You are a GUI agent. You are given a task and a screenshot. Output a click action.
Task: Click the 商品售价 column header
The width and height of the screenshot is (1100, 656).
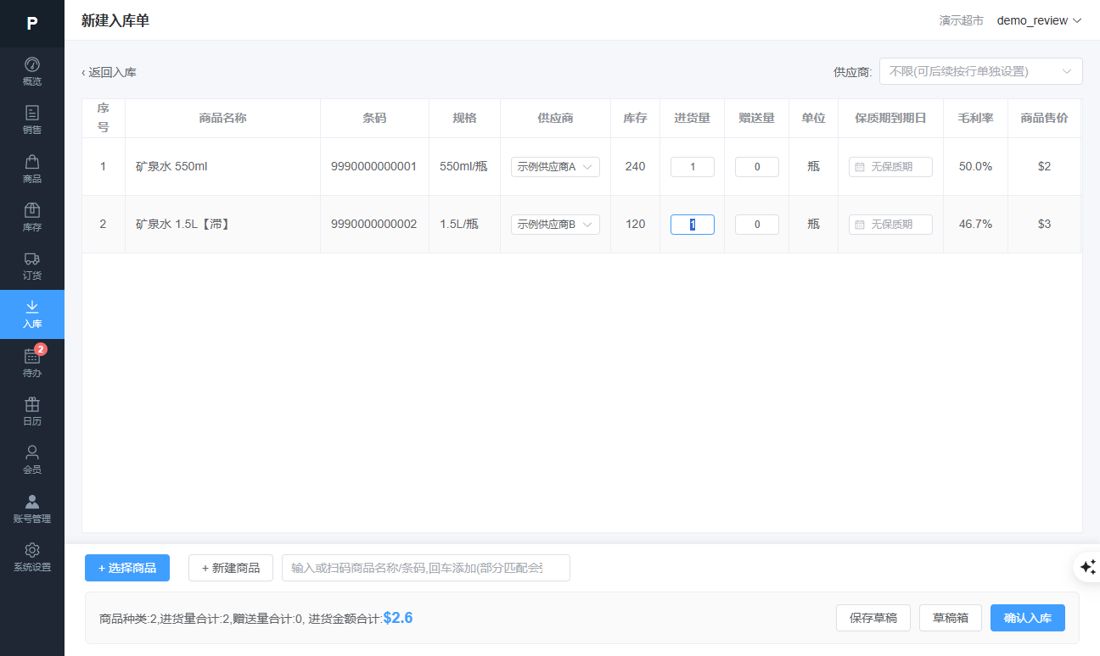(x=1044, y=118)
